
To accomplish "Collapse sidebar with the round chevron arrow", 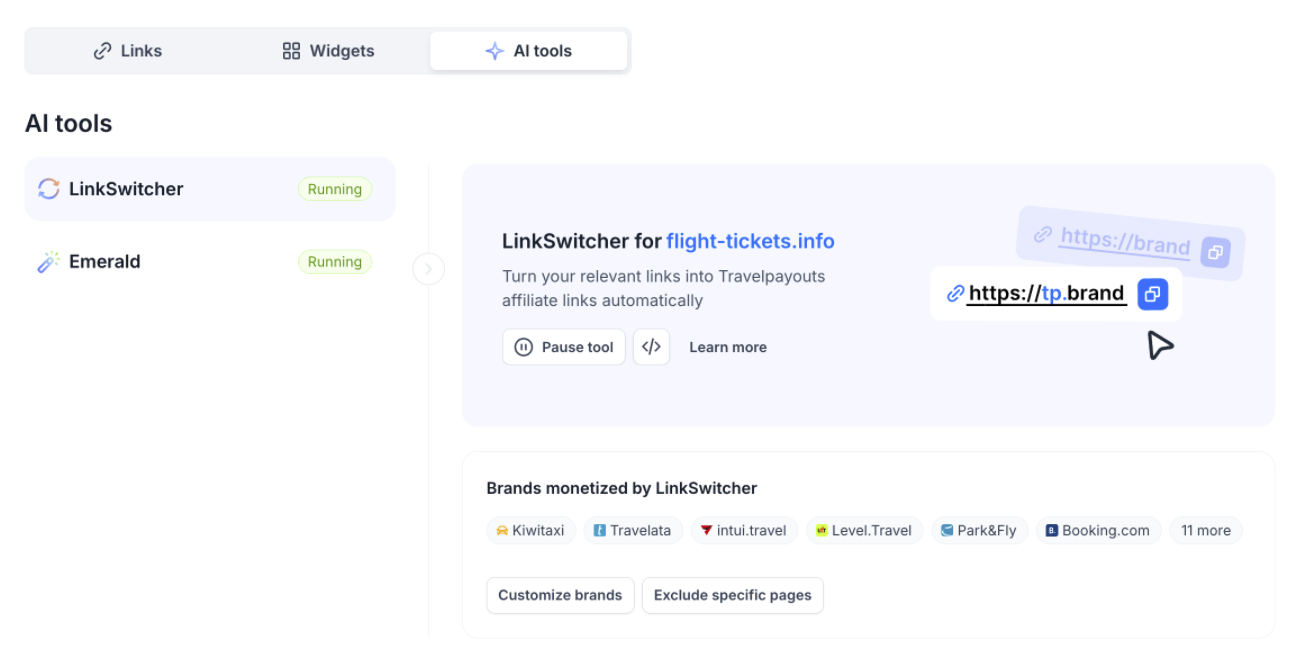I will click(429, 269).
